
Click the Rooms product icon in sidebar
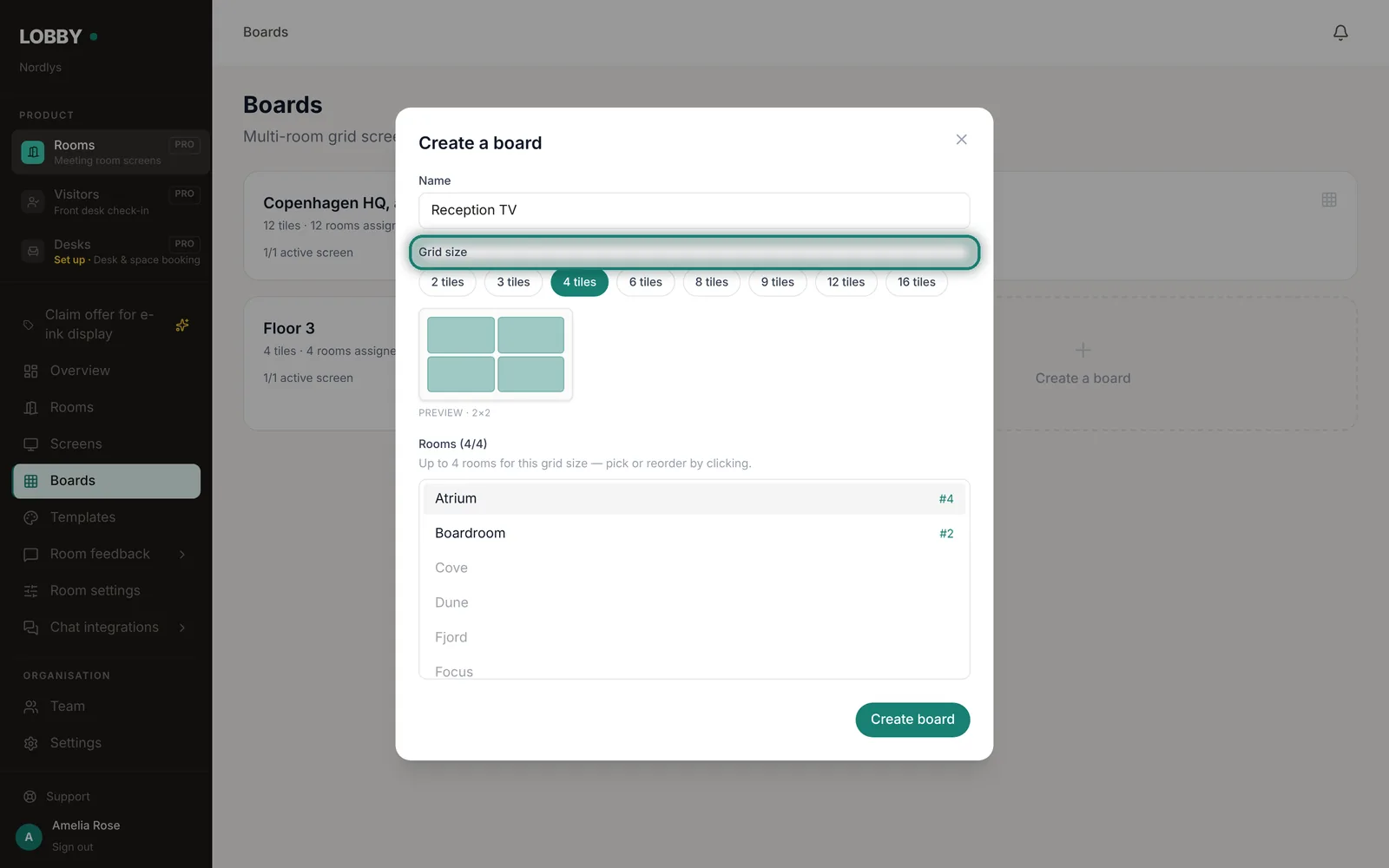coord(33,152)
